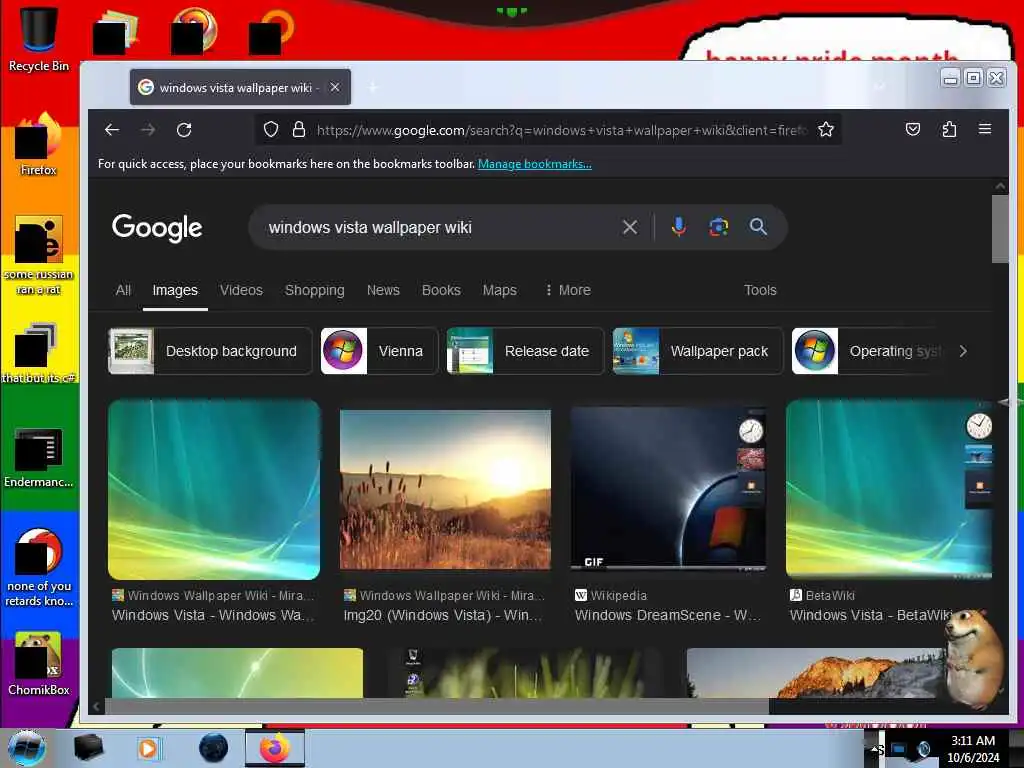Screen dimensions: 1024x768
Task: Select the Images results tab
Action: [x=175, y=290]
